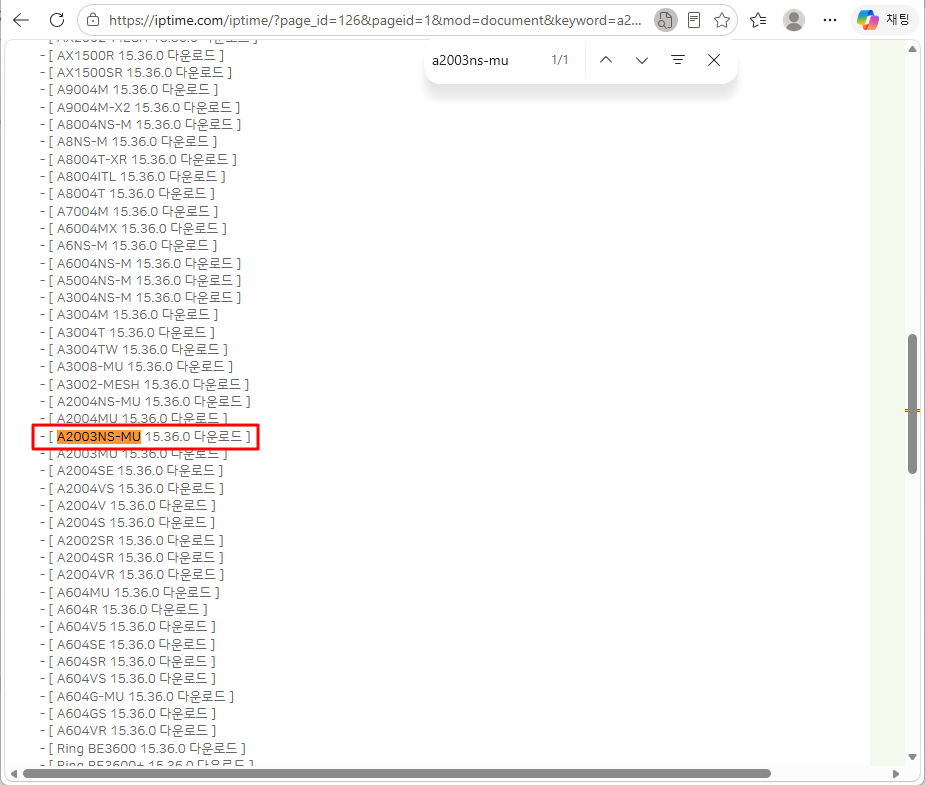Go to next find result
926x785 pixels.
click(x=642, y=60)
